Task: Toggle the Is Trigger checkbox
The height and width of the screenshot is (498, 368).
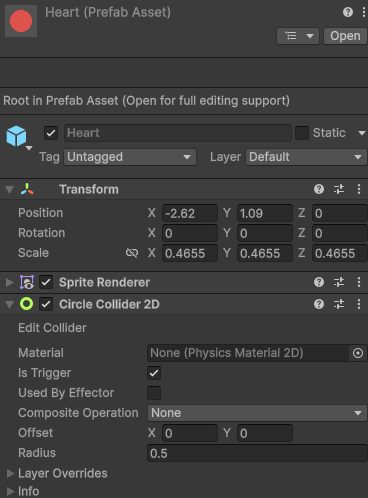Action: [x=154, y=373]
